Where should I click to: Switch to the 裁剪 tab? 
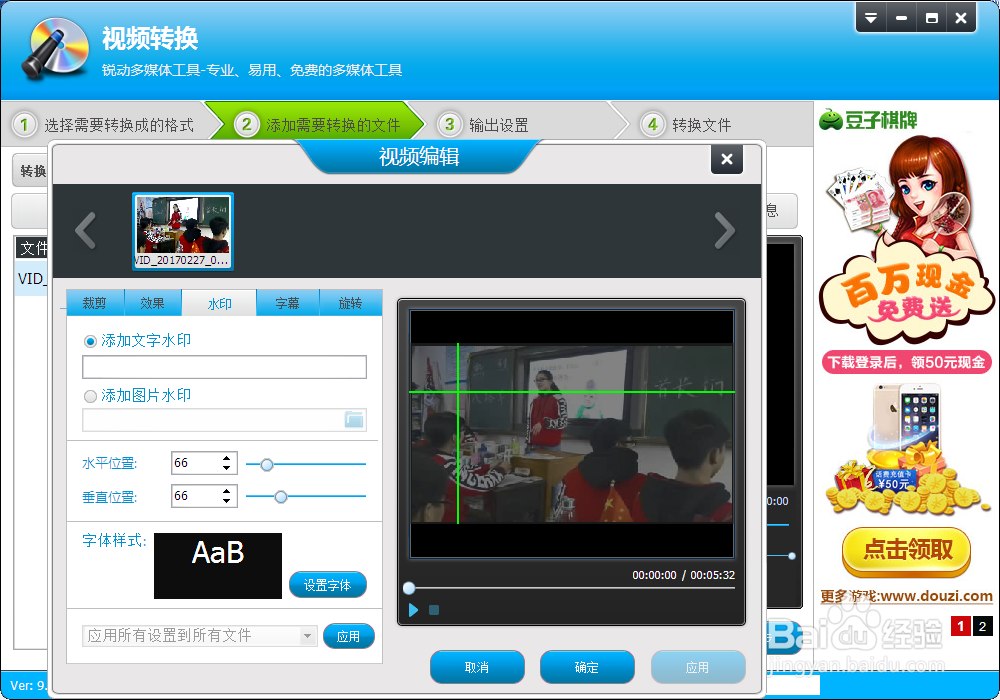(95, 303)
